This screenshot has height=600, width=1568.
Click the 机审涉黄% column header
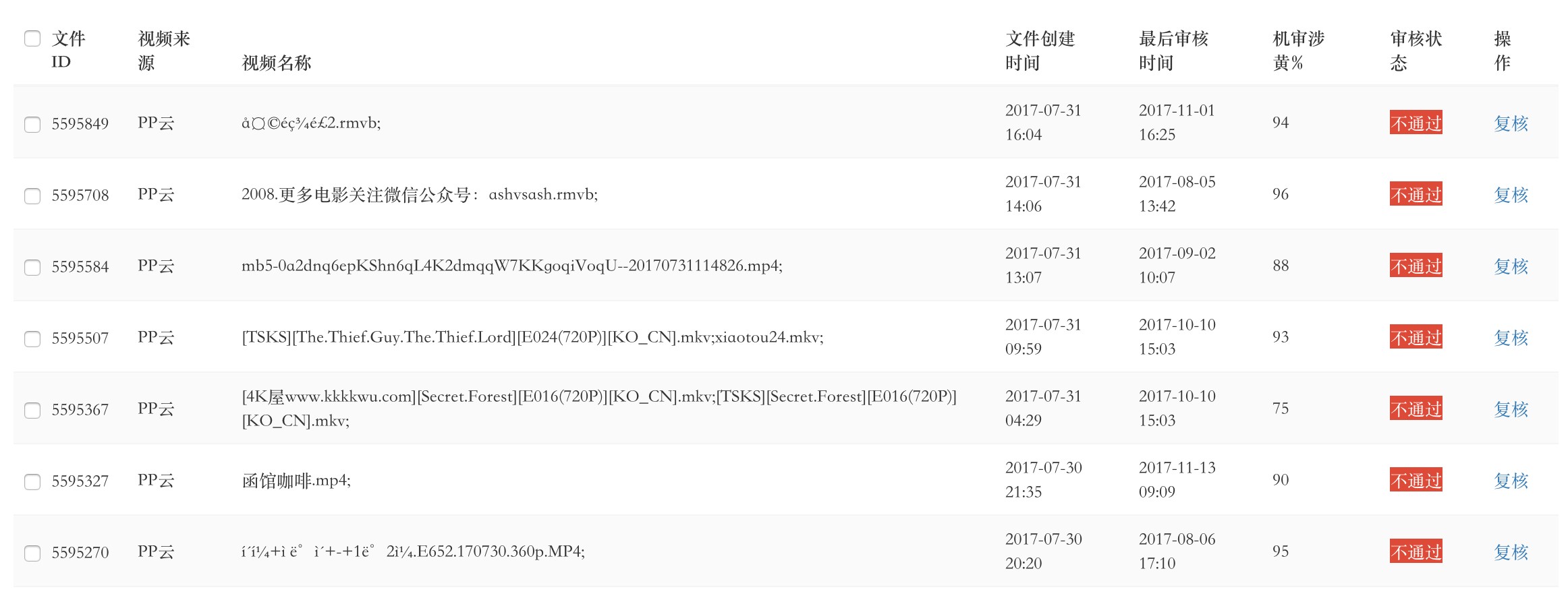[x=1297, y=51]
